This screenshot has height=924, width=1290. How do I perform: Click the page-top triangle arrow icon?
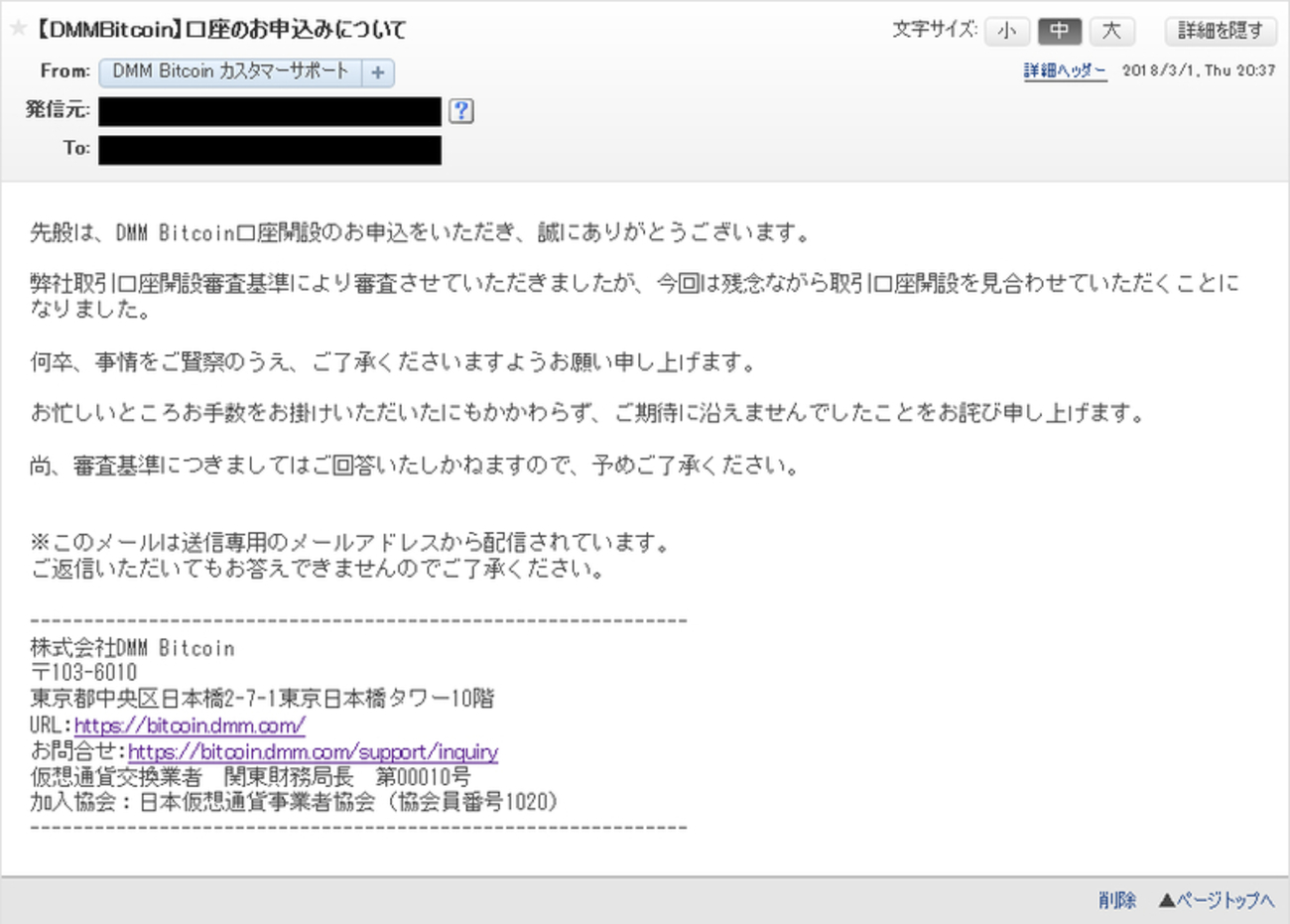[x=1165, y=900]
